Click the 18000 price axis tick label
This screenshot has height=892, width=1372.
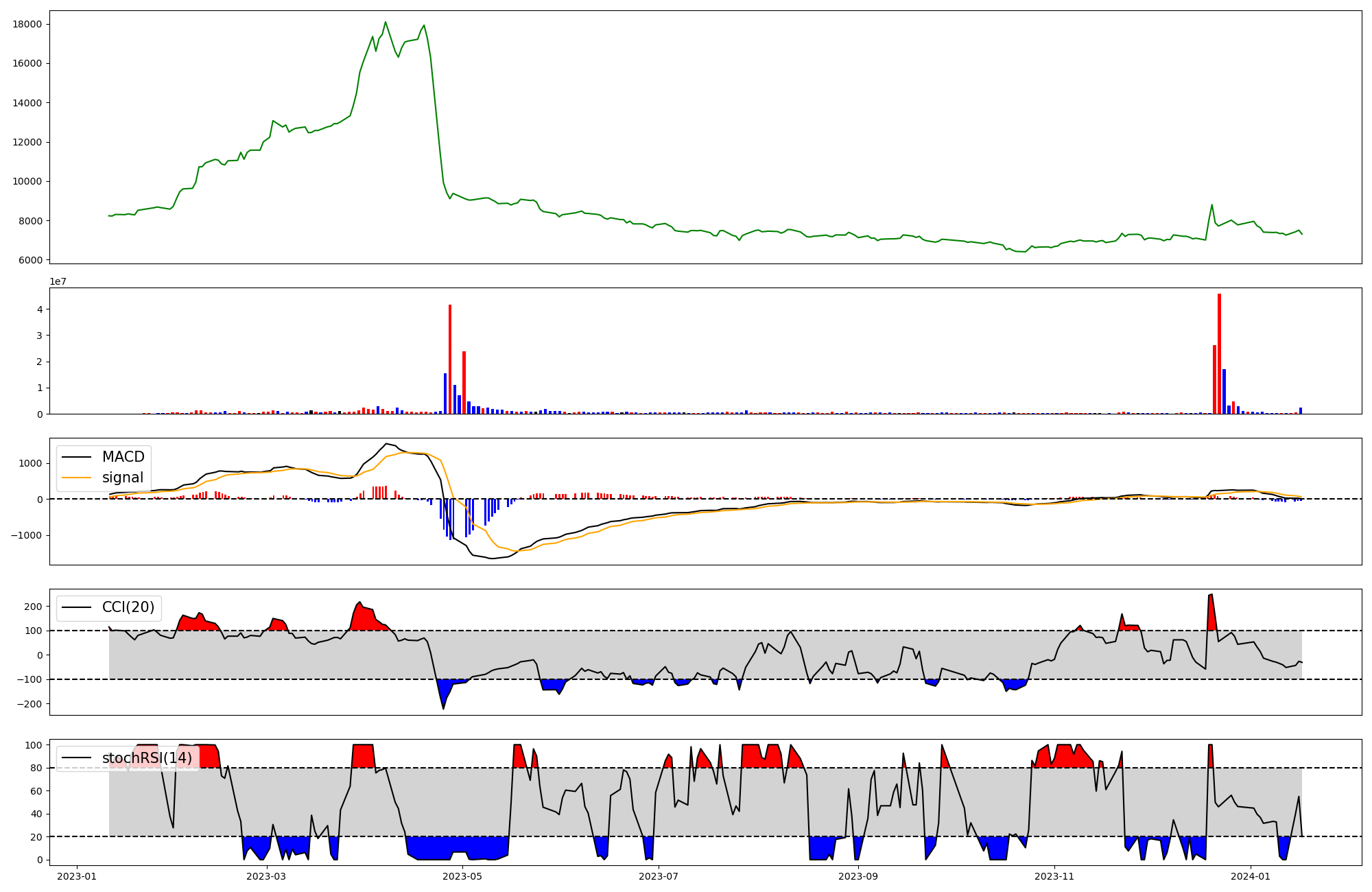(27, 24)
